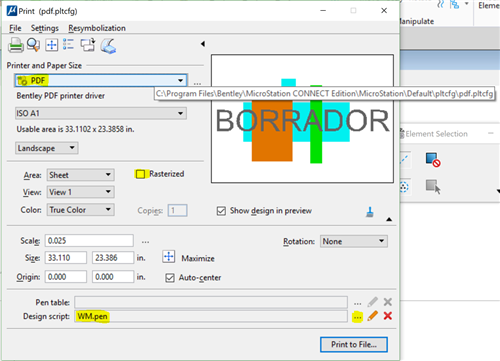Browse for design script ellipsis button
The image size is (500, 361).
coord(357,317)
